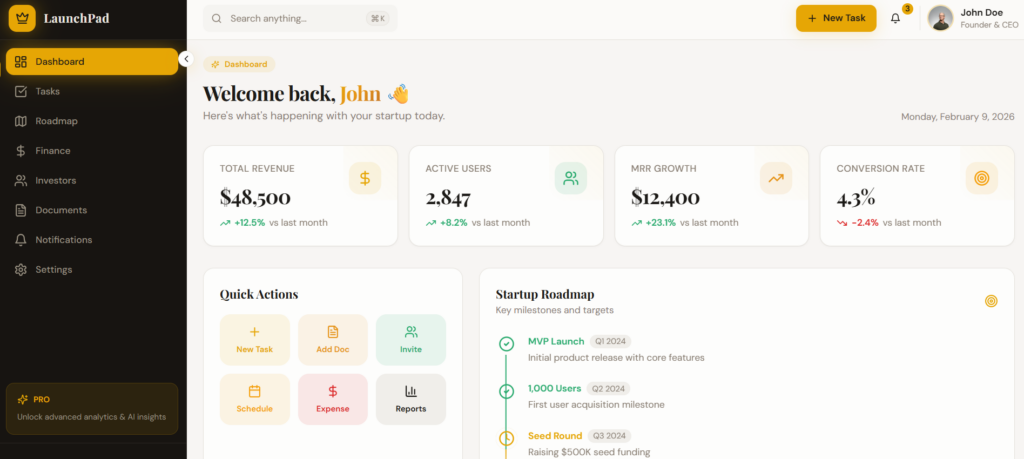Click the Q1 2024 tag

point(611,341)
